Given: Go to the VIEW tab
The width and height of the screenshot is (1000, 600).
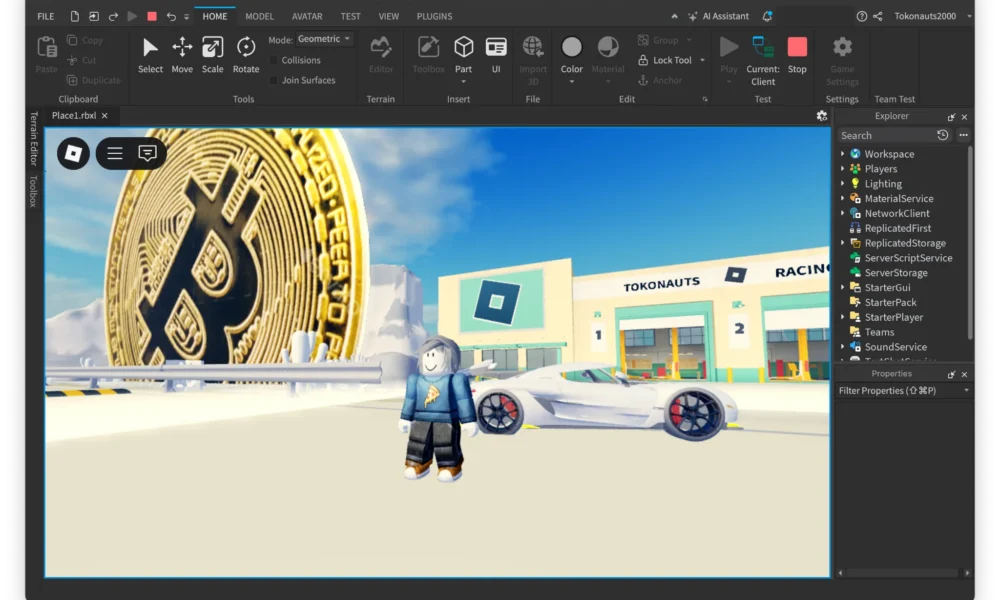Looking at the screenshot, I should [388, 16].
